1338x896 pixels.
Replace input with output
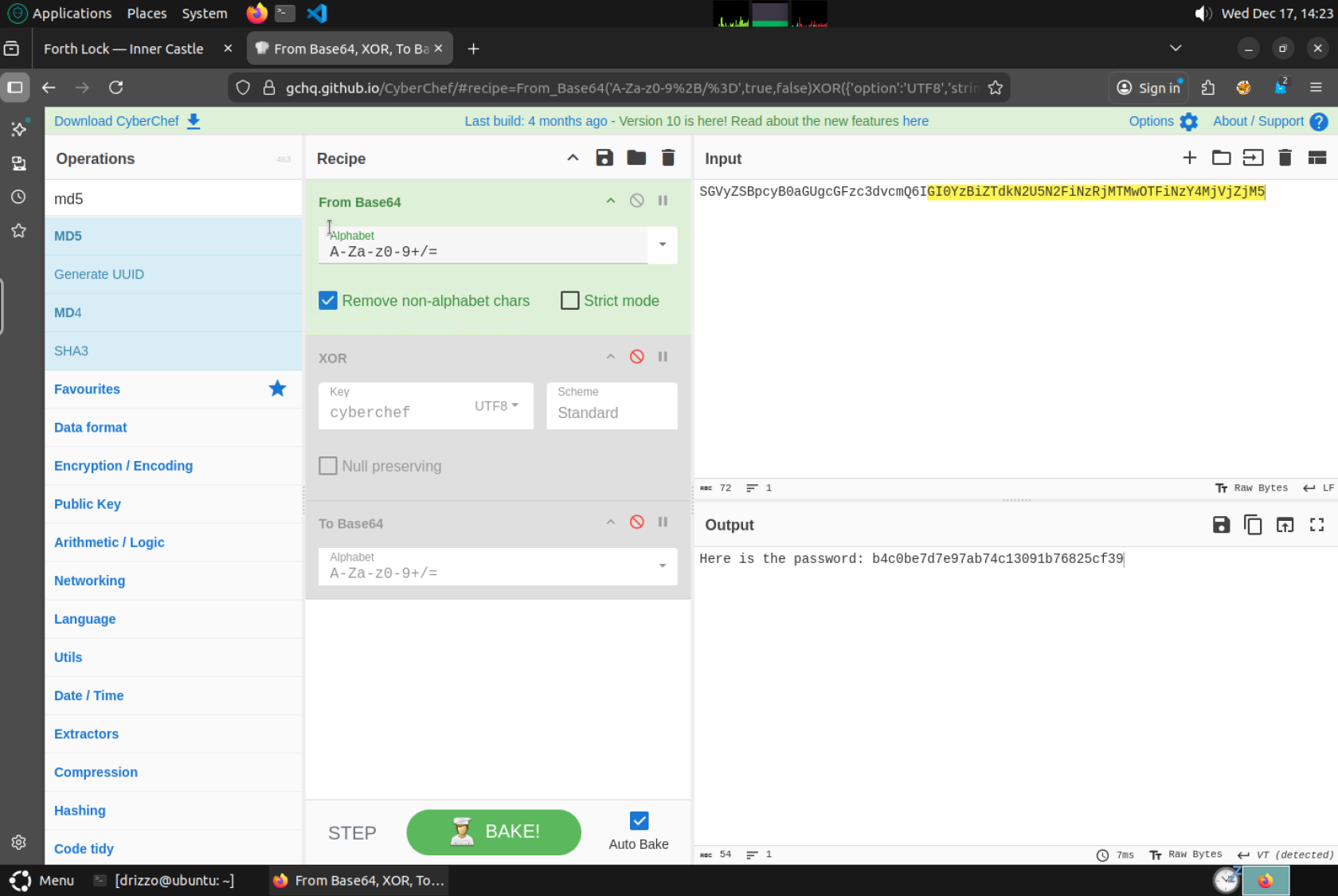1285,524
